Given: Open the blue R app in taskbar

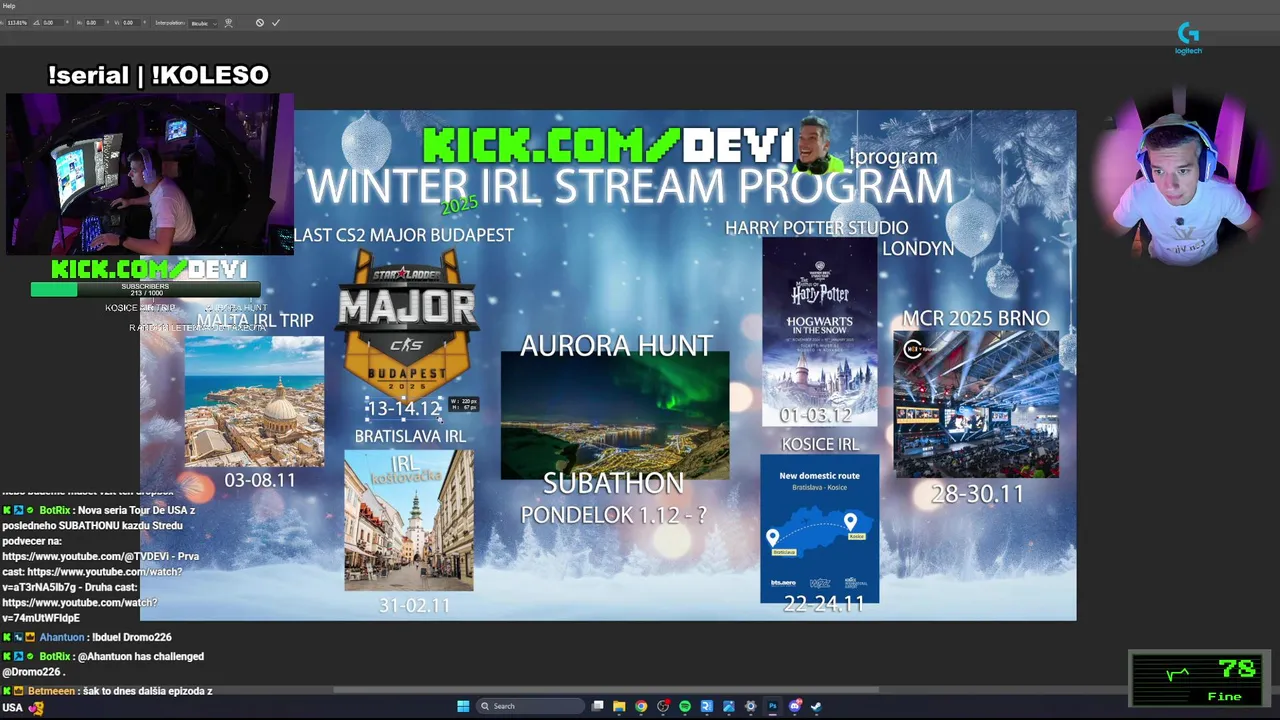Looking at the screenshot, I should point(707,706).
